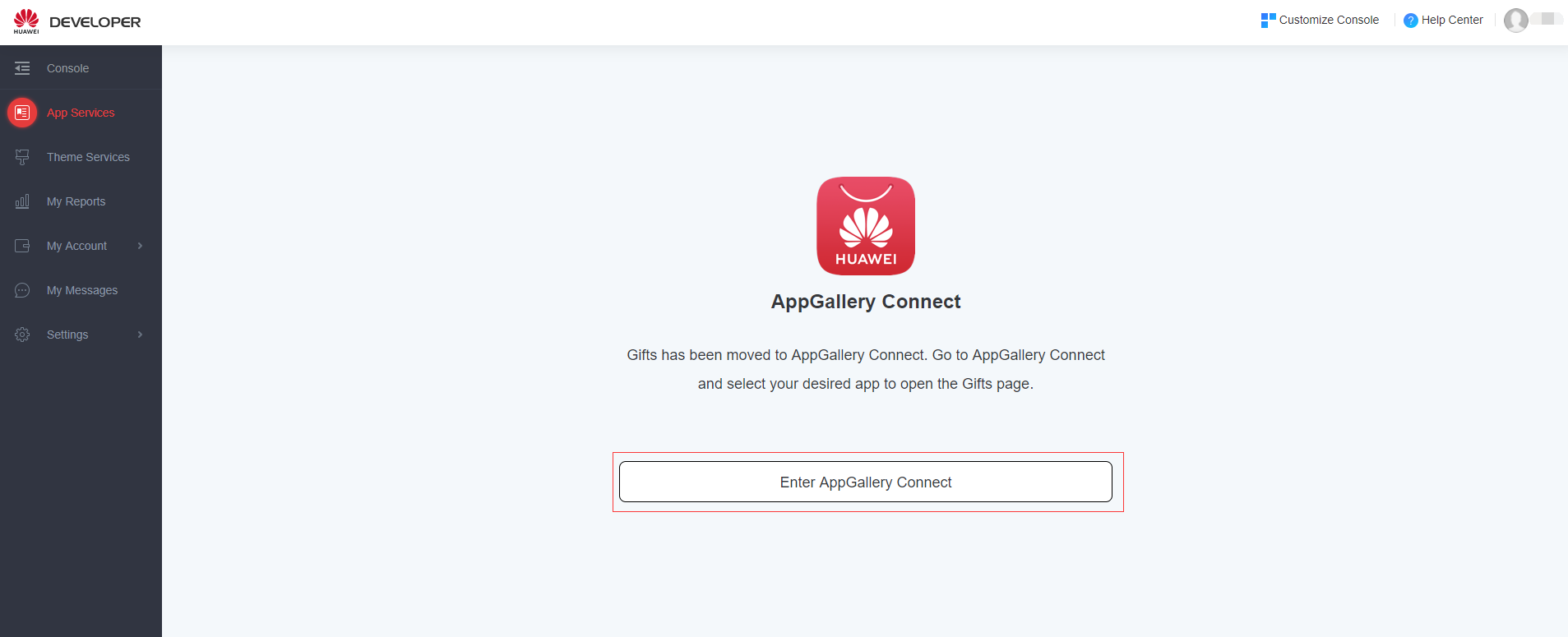Screen dimensions: 1568x637
Task: Click the AppGallery Connect Huawei logo image
Action: point(865,226)
